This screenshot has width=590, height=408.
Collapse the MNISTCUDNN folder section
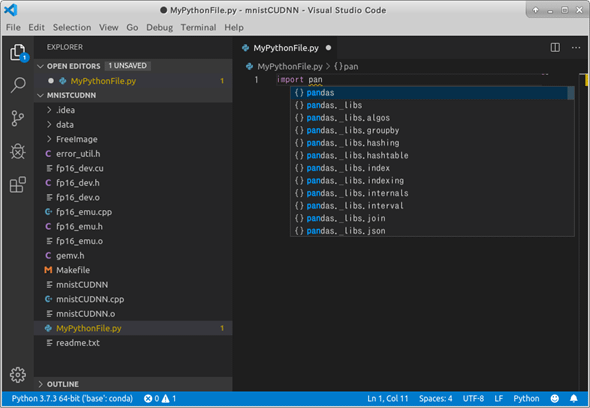41,96
